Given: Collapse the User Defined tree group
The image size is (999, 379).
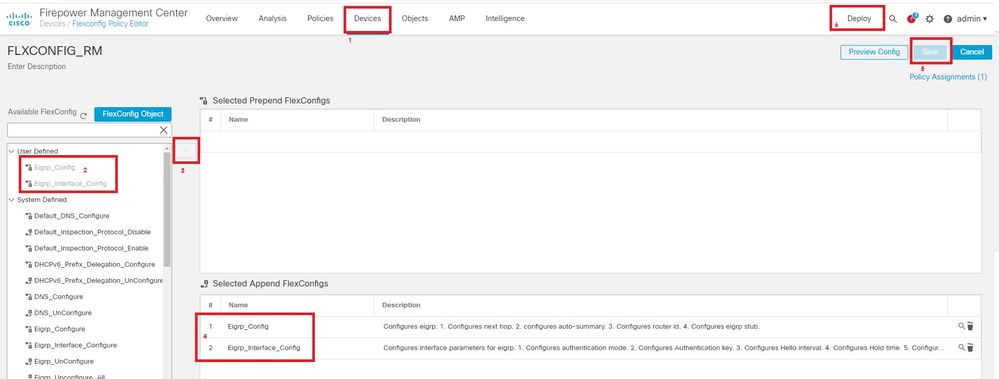Looking at the screenshot, I should [x=11, y=151].
